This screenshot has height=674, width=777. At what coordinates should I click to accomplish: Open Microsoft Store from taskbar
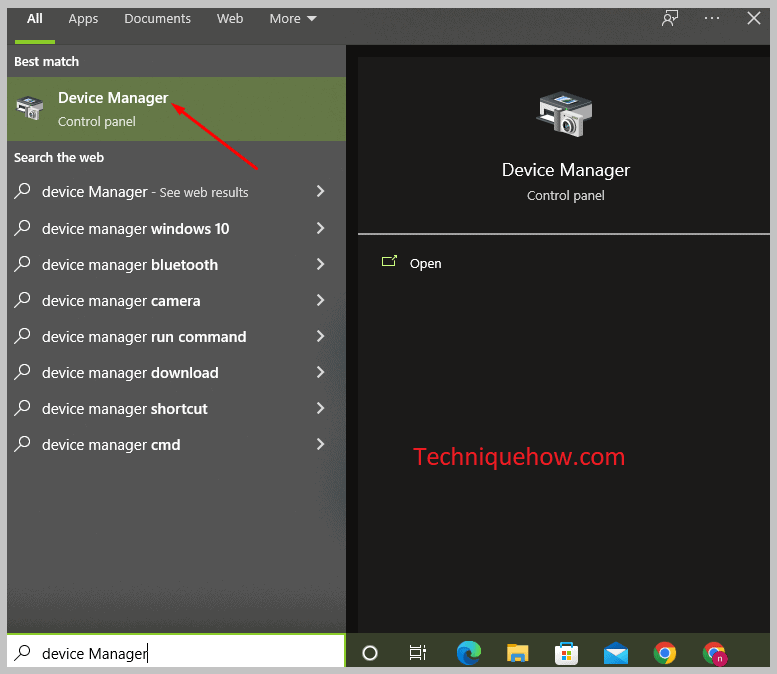click(x=566, y=653)
